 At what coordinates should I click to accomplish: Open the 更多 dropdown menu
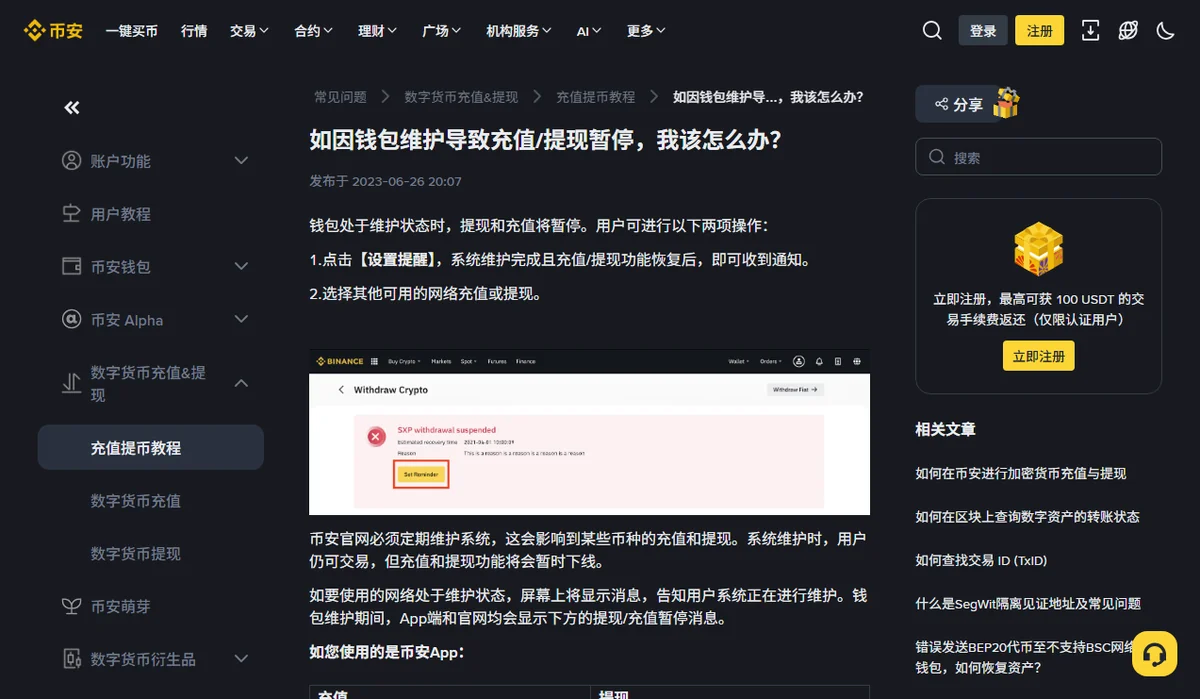tap(646, 31)
